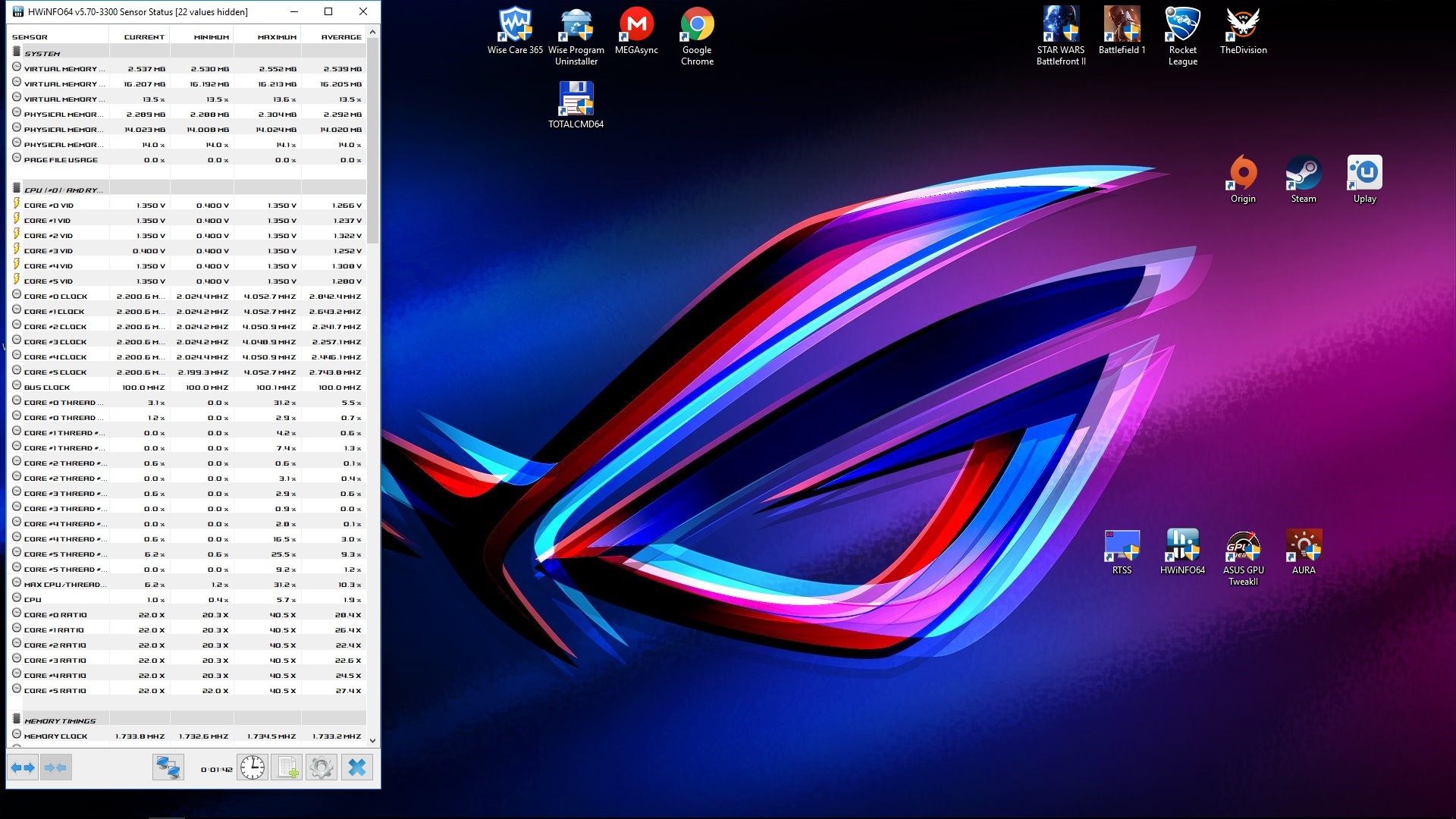The image size is (1456, 819).
Task: Select the Bus Clock row
Action: 188,387
